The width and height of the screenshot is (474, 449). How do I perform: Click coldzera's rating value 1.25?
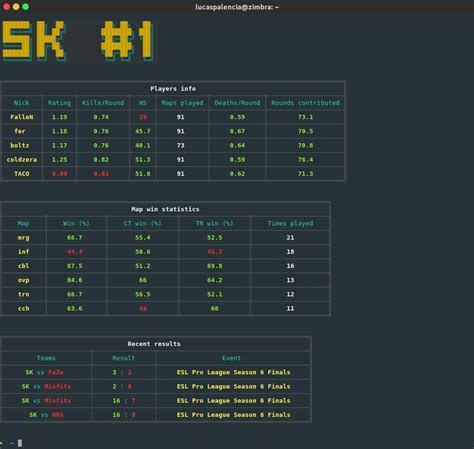(59, 160)
